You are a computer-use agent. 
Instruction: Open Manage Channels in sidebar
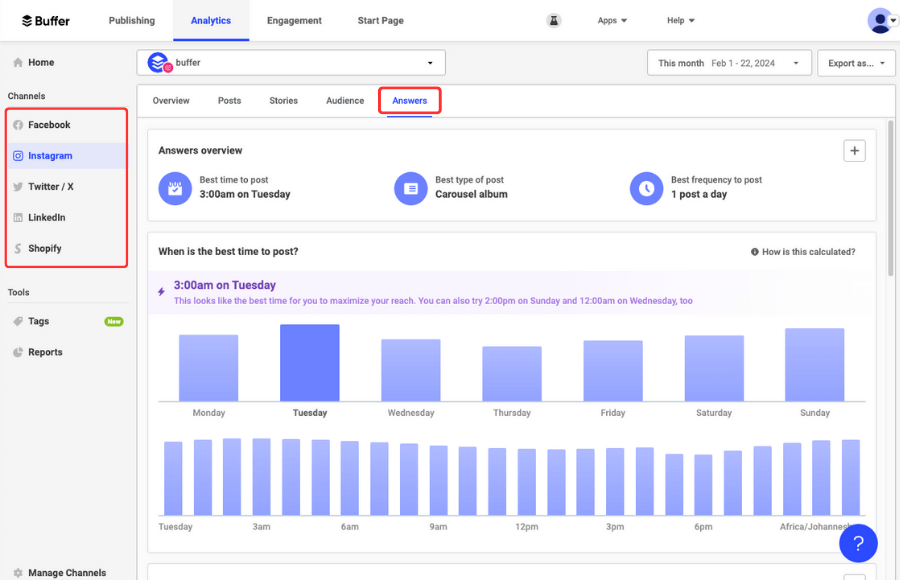click(66, 573)
